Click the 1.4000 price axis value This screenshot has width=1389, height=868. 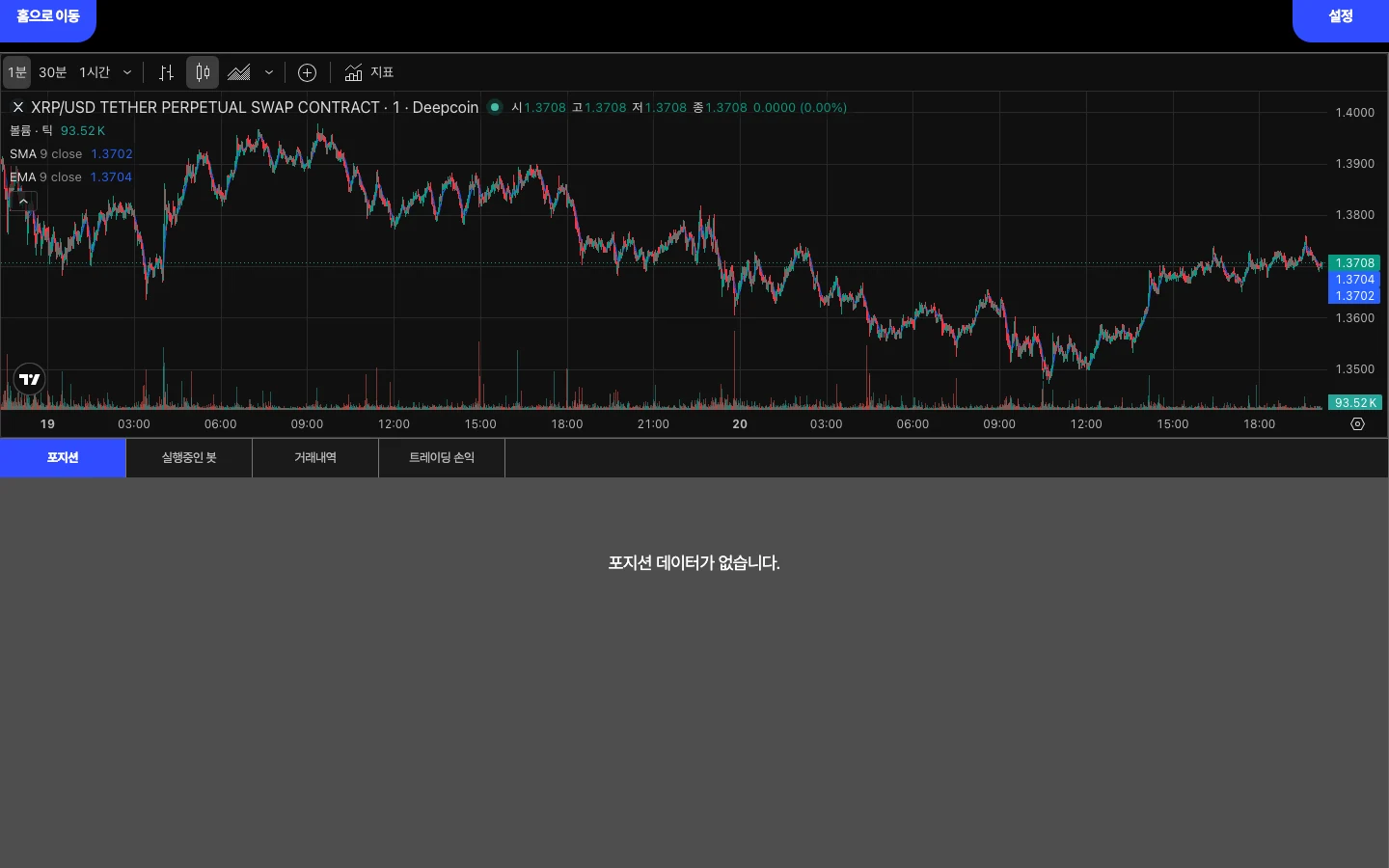click(1354, 113)
